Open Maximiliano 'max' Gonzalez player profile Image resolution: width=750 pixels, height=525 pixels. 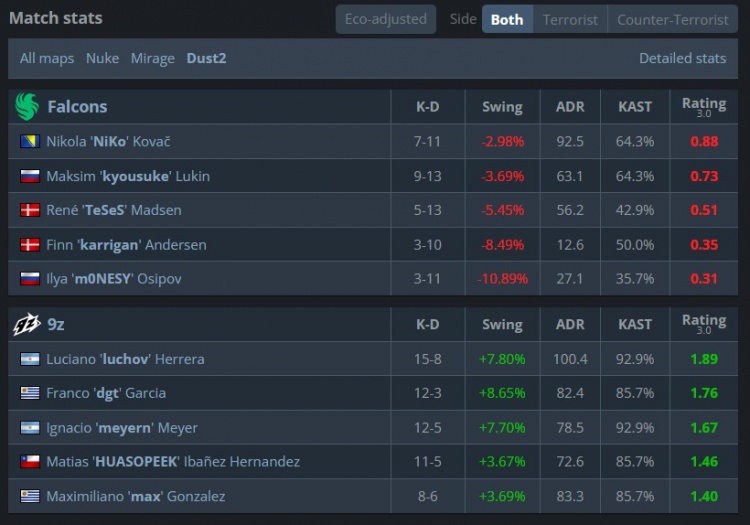point(136,496)
